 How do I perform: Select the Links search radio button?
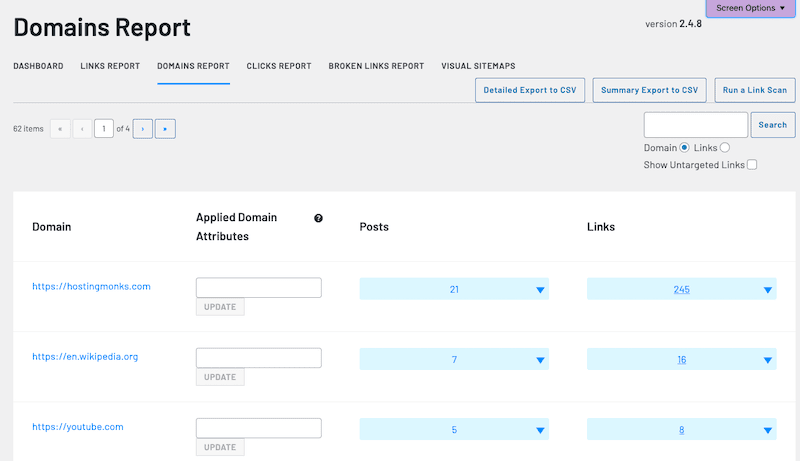click(x=725, y=147)
